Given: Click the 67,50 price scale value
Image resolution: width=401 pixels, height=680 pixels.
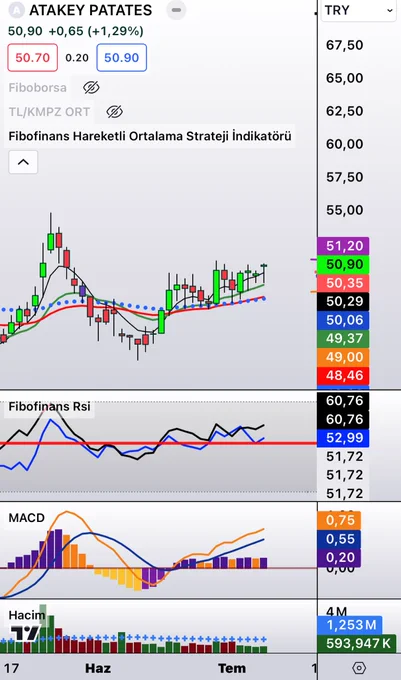Looking at the screenshot, I should (x=345, y=45).
